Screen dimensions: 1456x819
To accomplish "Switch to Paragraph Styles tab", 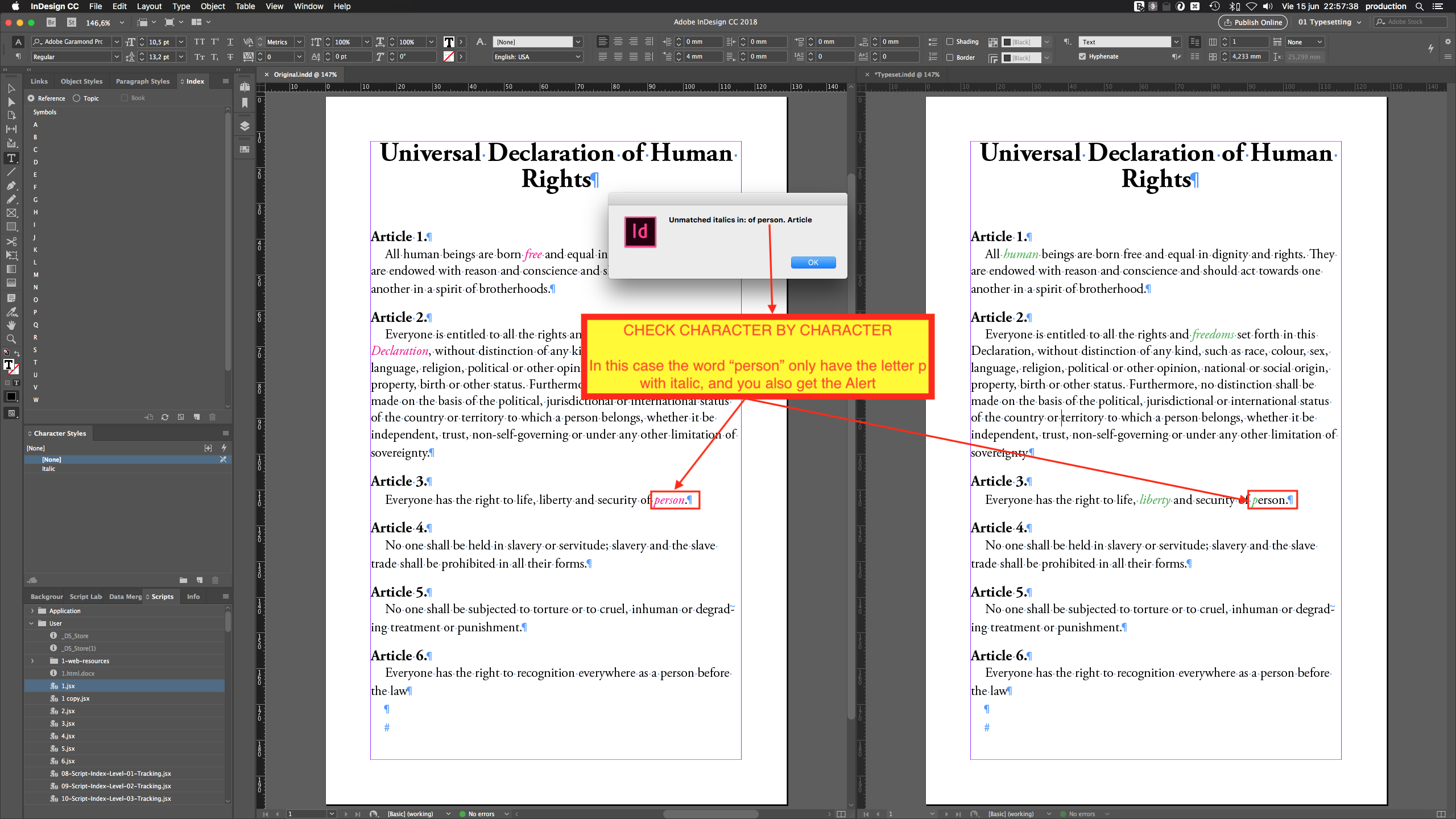I will point(143,81).
